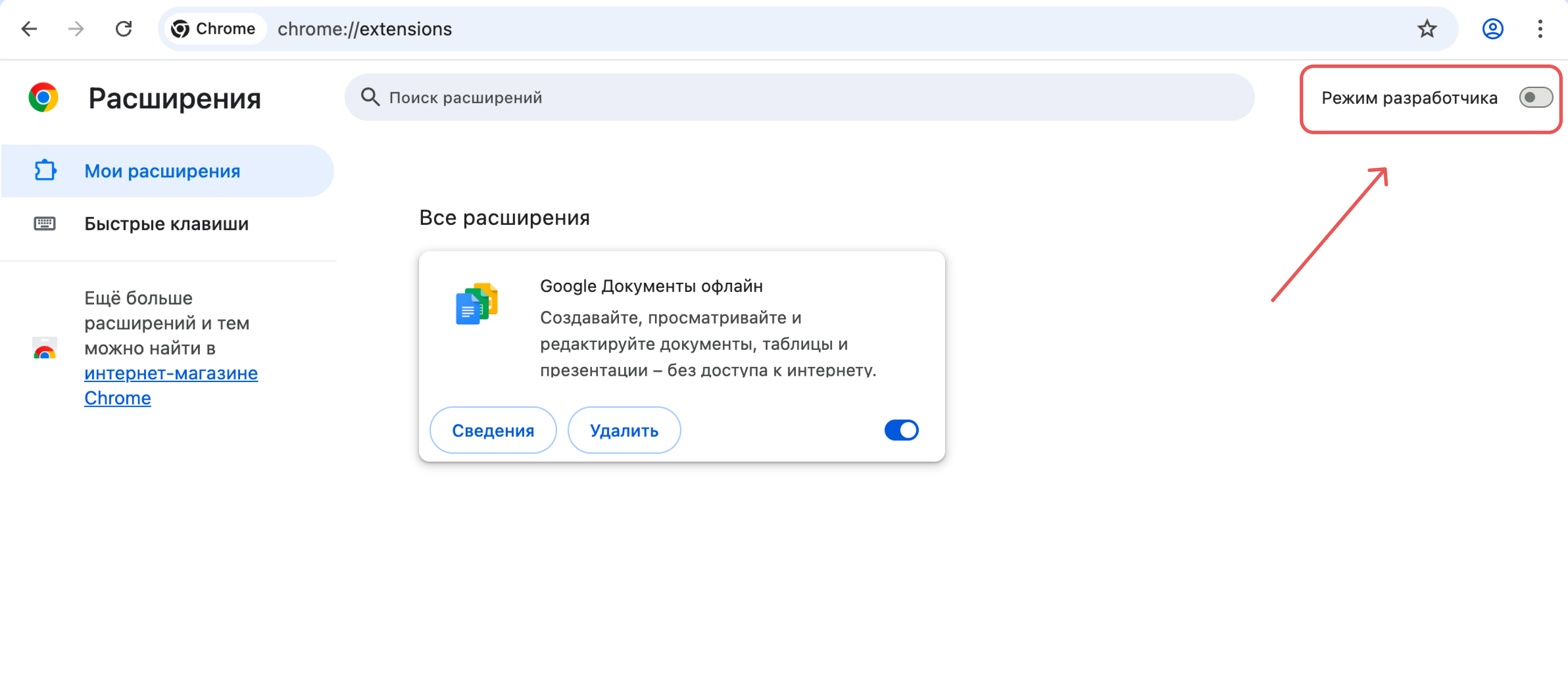This screenshot has height=697, width=1568.
Task: Click the Google Docs Offline extension icon
Action: click(x=476, y=304)
